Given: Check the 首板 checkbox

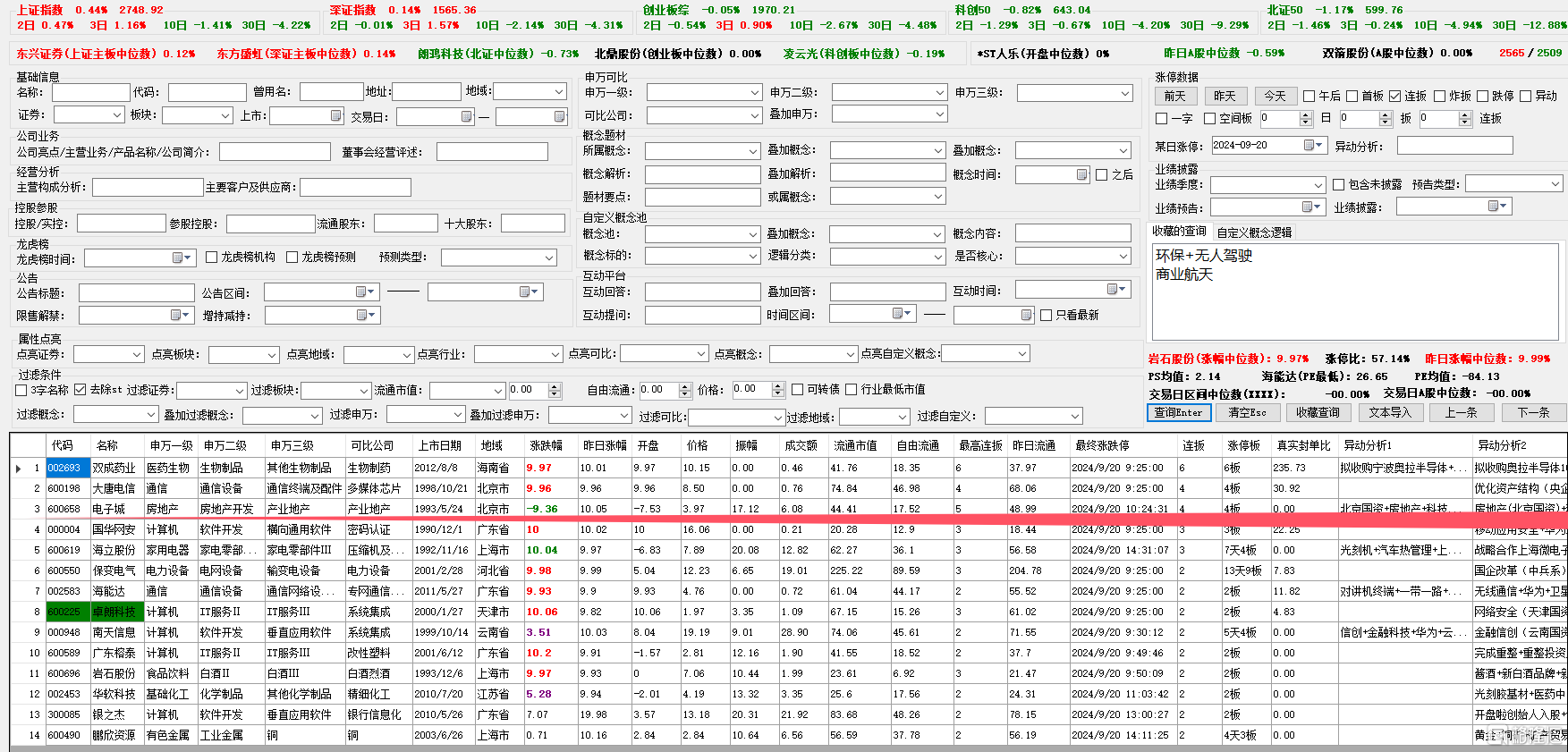Looking at the screenshot, I should pos(1352,96).
